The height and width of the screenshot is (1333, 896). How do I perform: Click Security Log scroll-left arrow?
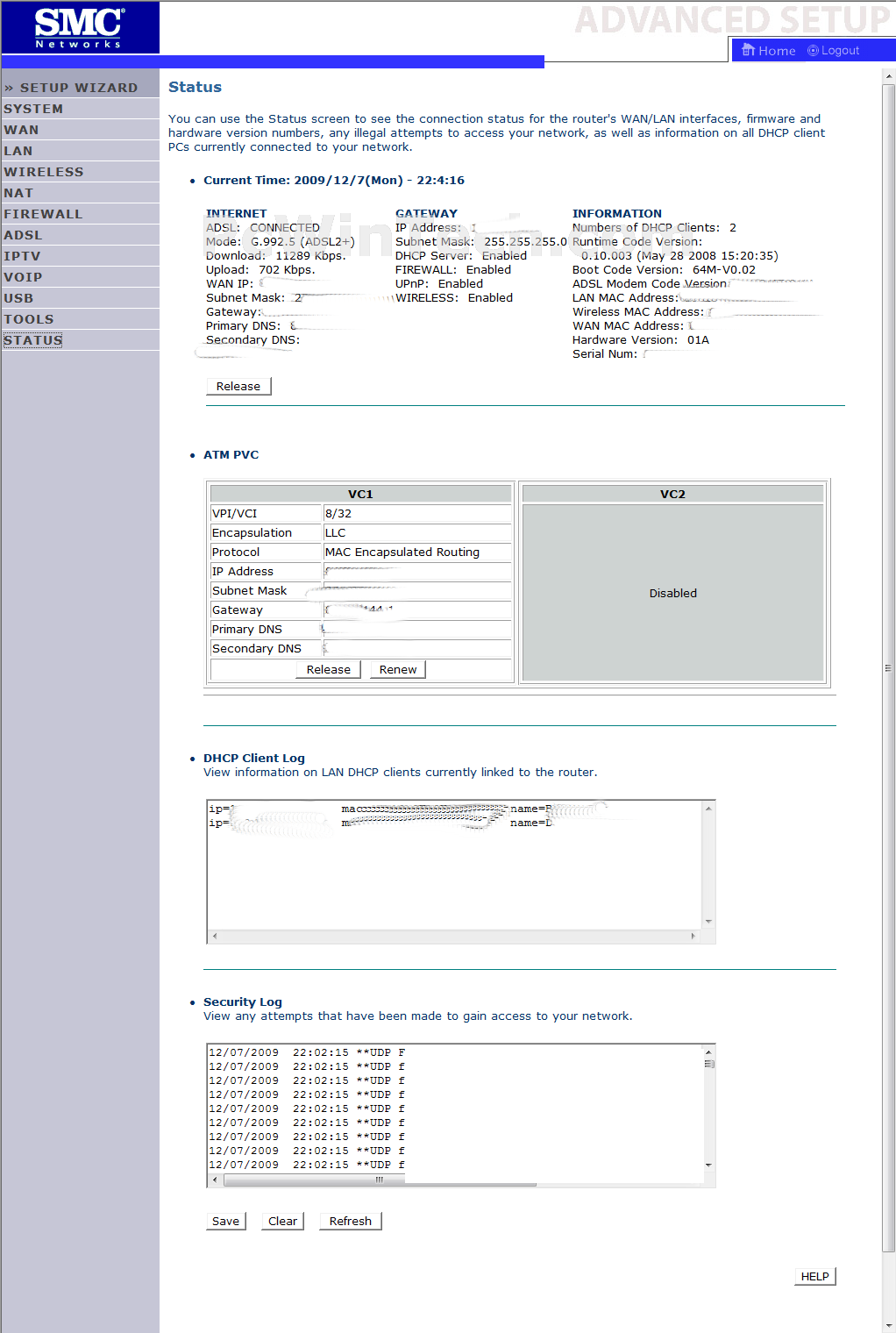[215, 1180]
